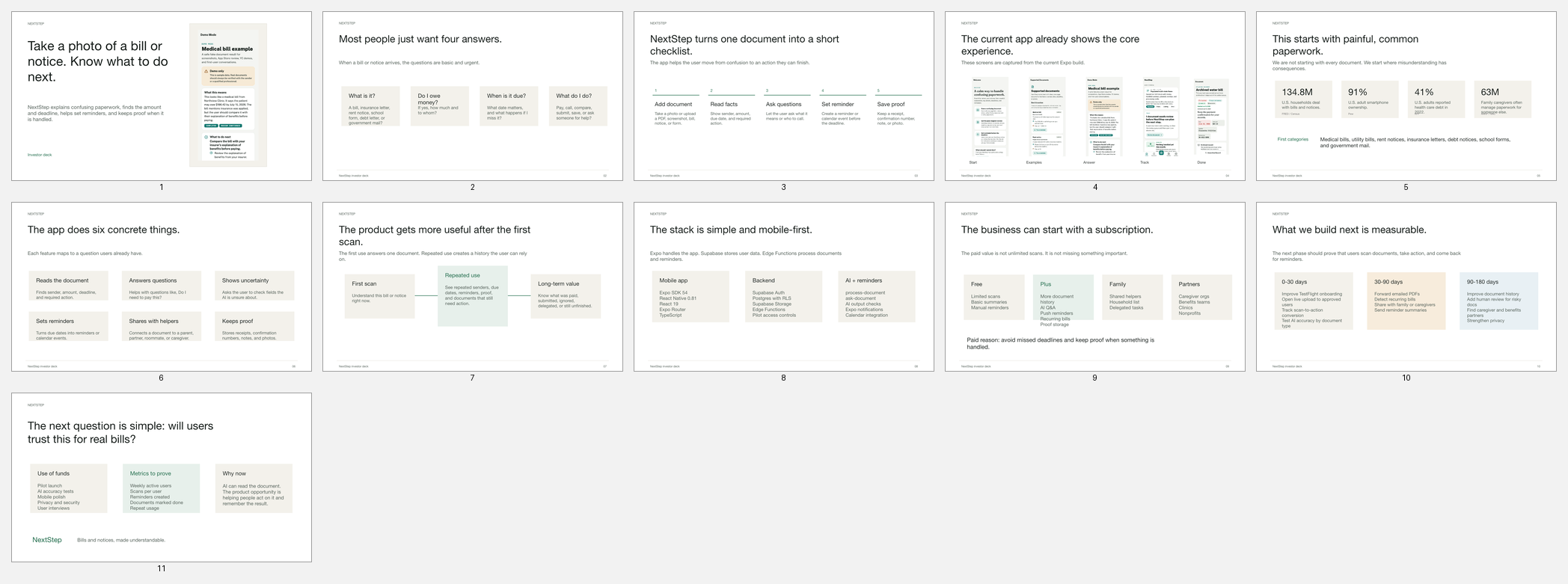Click the 'Set reminder' checklist step

click(x=843, y=108)
